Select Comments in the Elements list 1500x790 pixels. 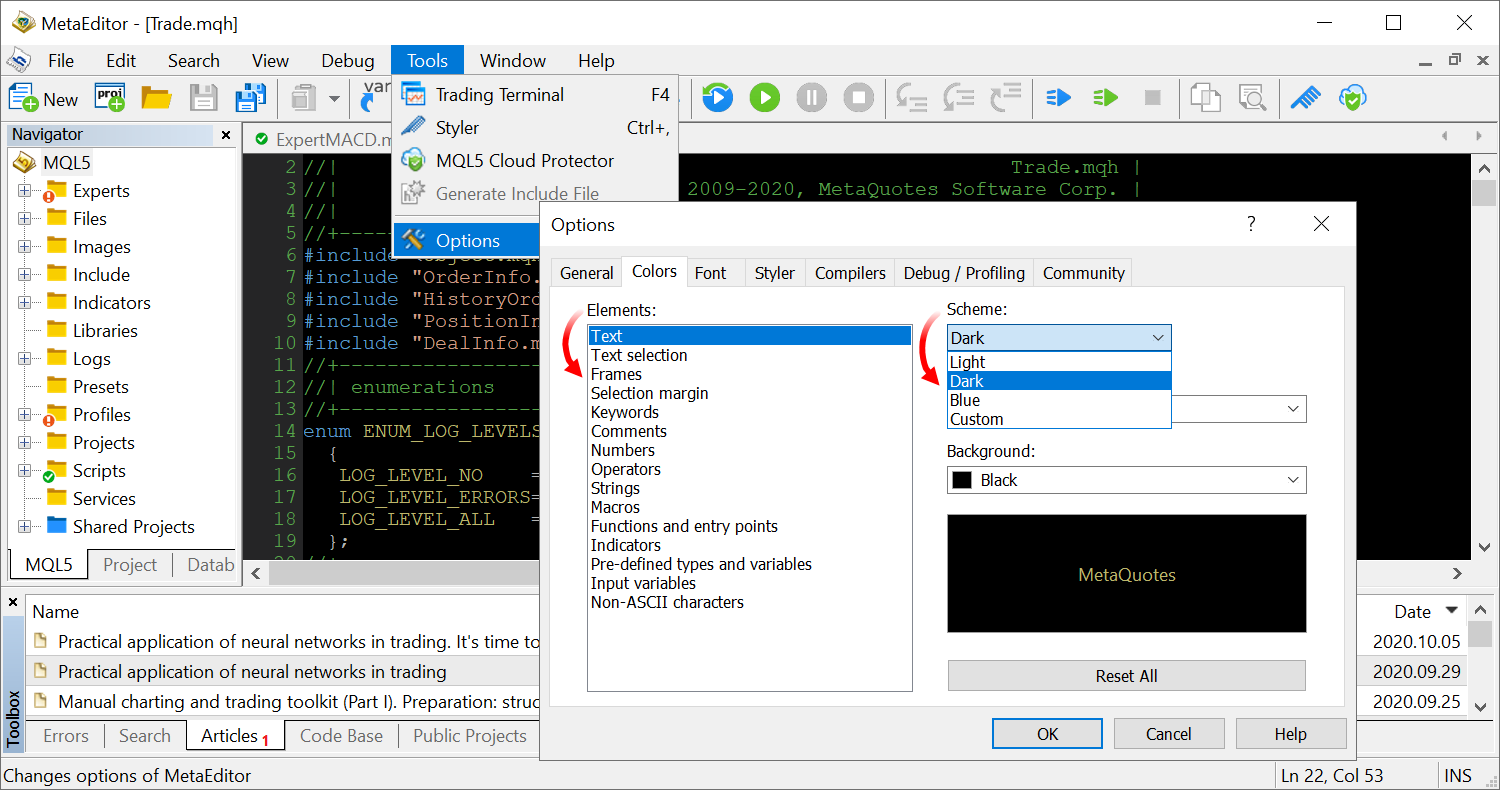tap(750, 431)
